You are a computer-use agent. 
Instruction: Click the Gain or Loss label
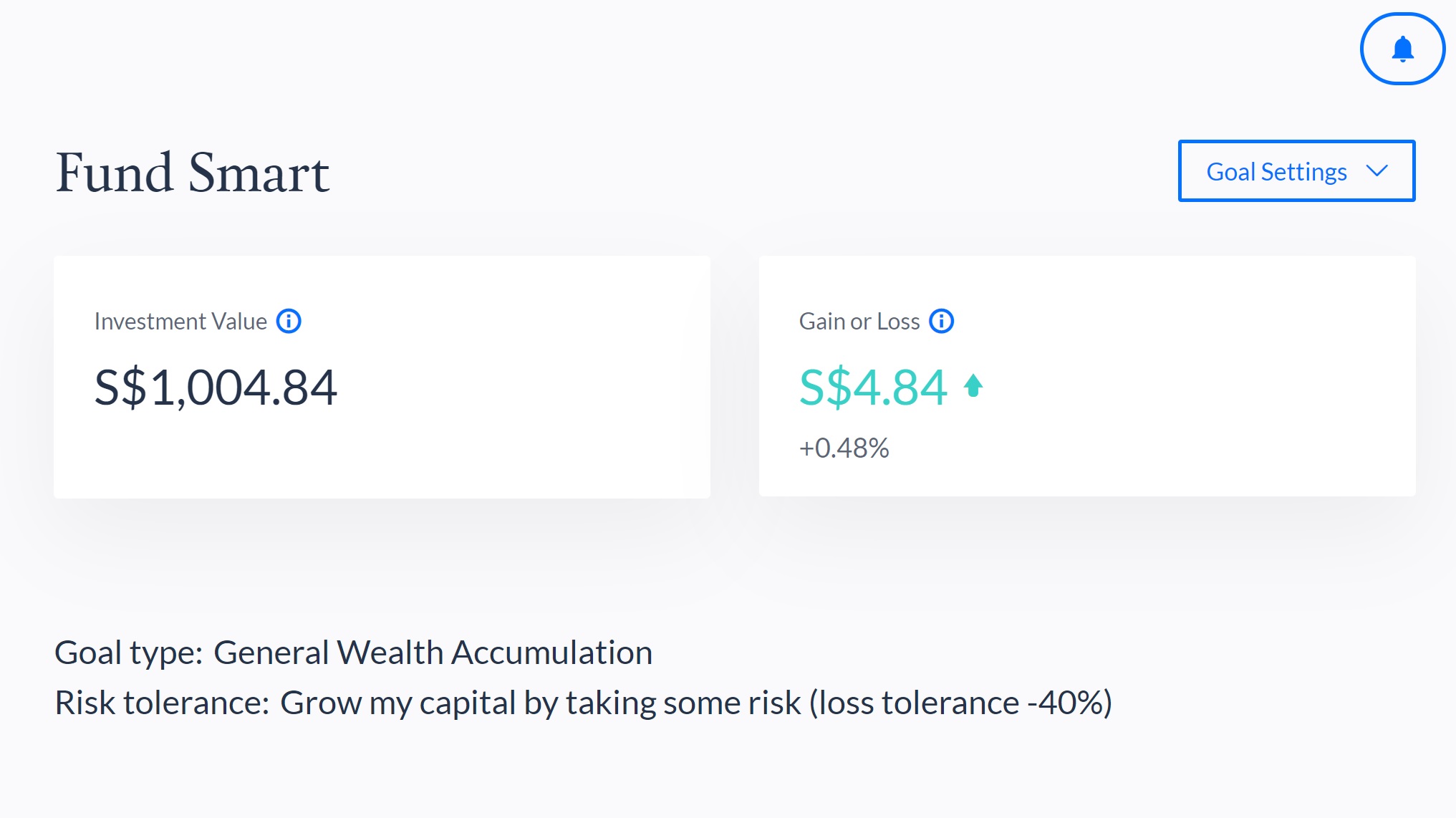click(x=859, y=322)
